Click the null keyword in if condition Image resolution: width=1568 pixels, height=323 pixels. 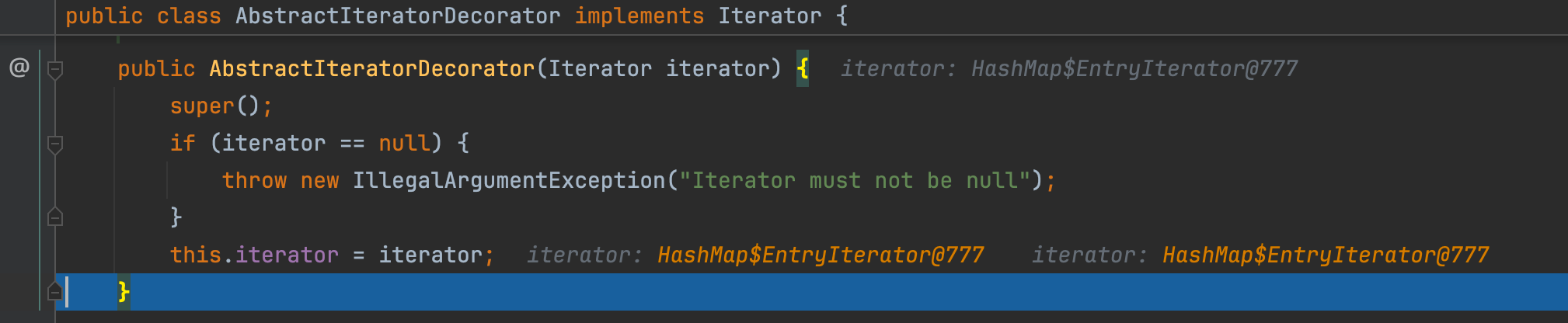[x=404, y=143]
